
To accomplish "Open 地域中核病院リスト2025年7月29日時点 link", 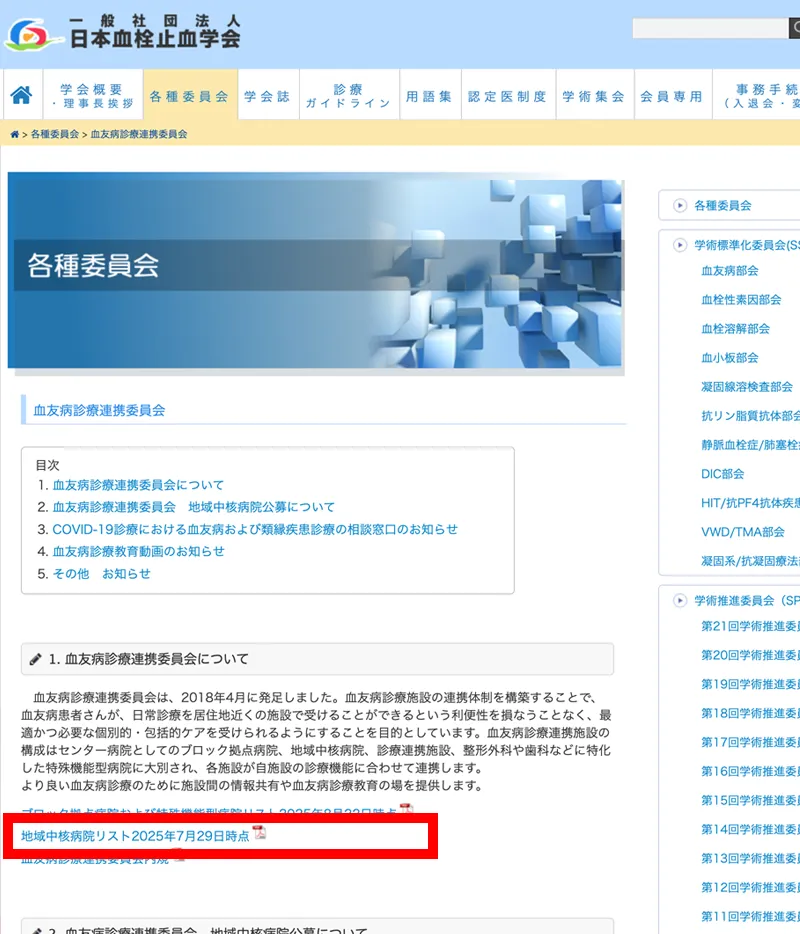I will click(135, 836).
